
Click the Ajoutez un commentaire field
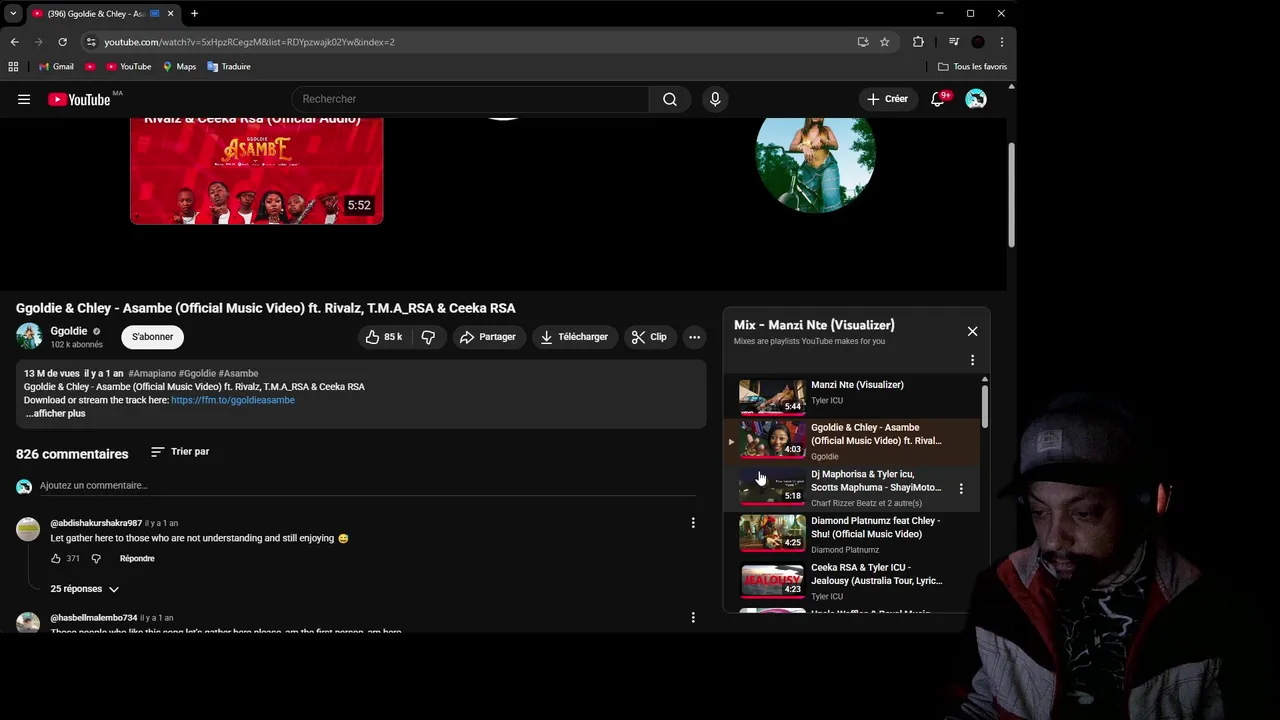click(367, 486)
